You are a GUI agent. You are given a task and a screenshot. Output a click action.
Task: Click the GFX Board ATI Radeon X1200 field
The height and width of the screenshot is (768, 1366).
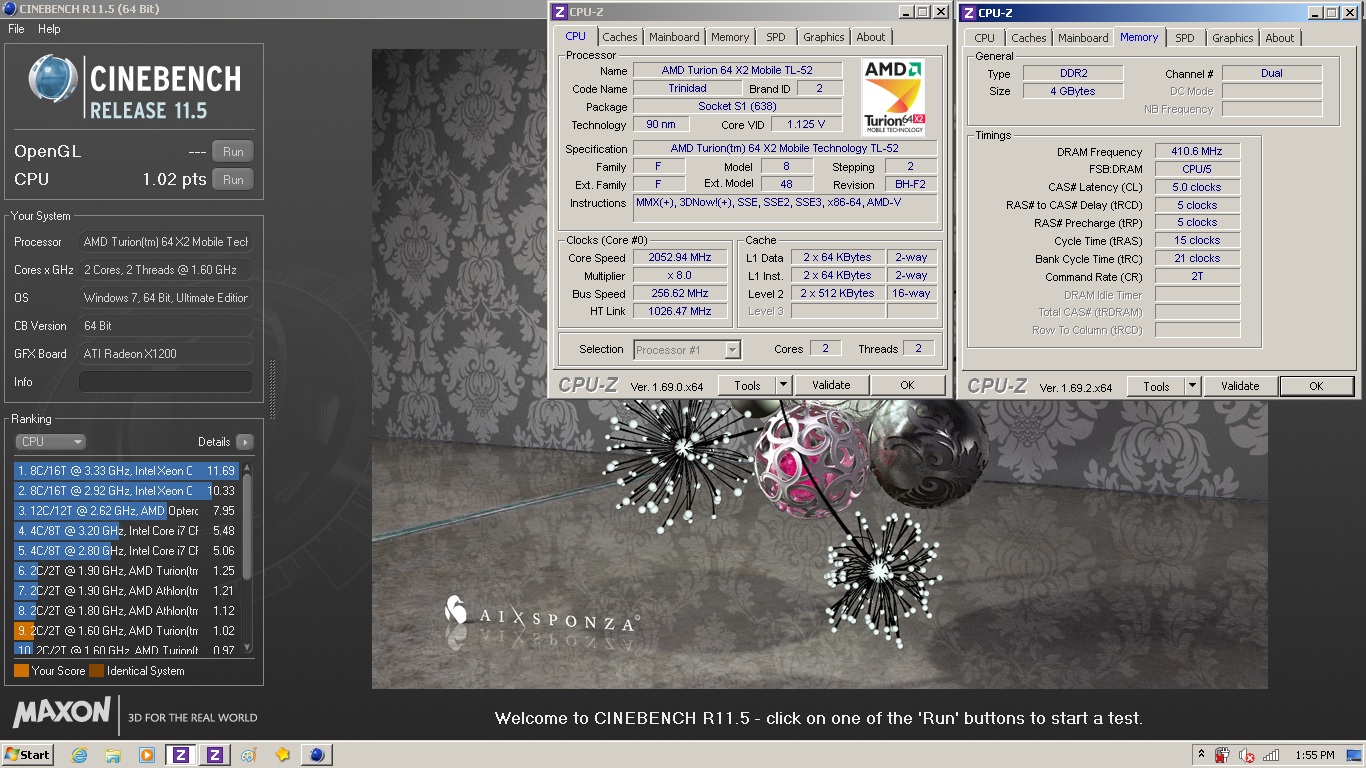click(166, 354)
